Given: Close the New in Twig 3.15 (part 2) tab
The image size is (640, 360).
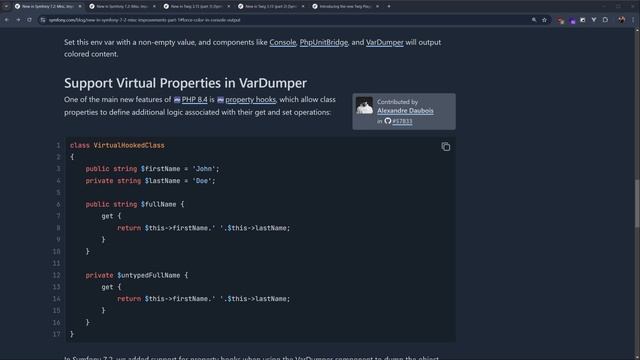Looking at the screenshot, I should [x=303, y=7].
